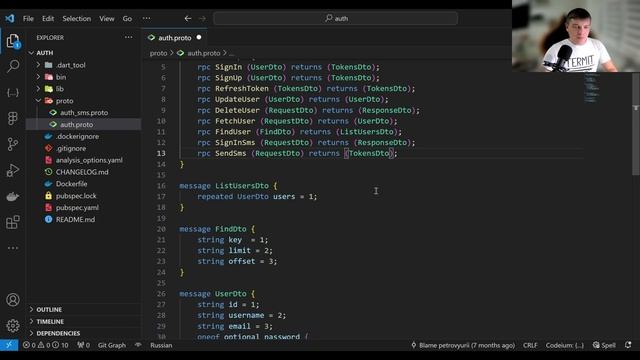Open CHANGELOG.md file
This screenshot has height=360, width=640.
[x=82, y=172]
